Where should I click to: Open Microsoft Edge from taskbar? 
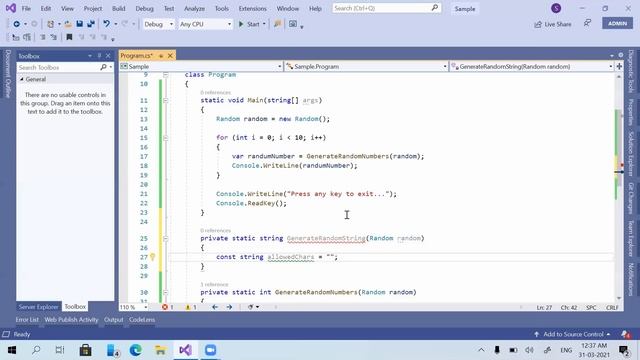click(x=136, y=350)
